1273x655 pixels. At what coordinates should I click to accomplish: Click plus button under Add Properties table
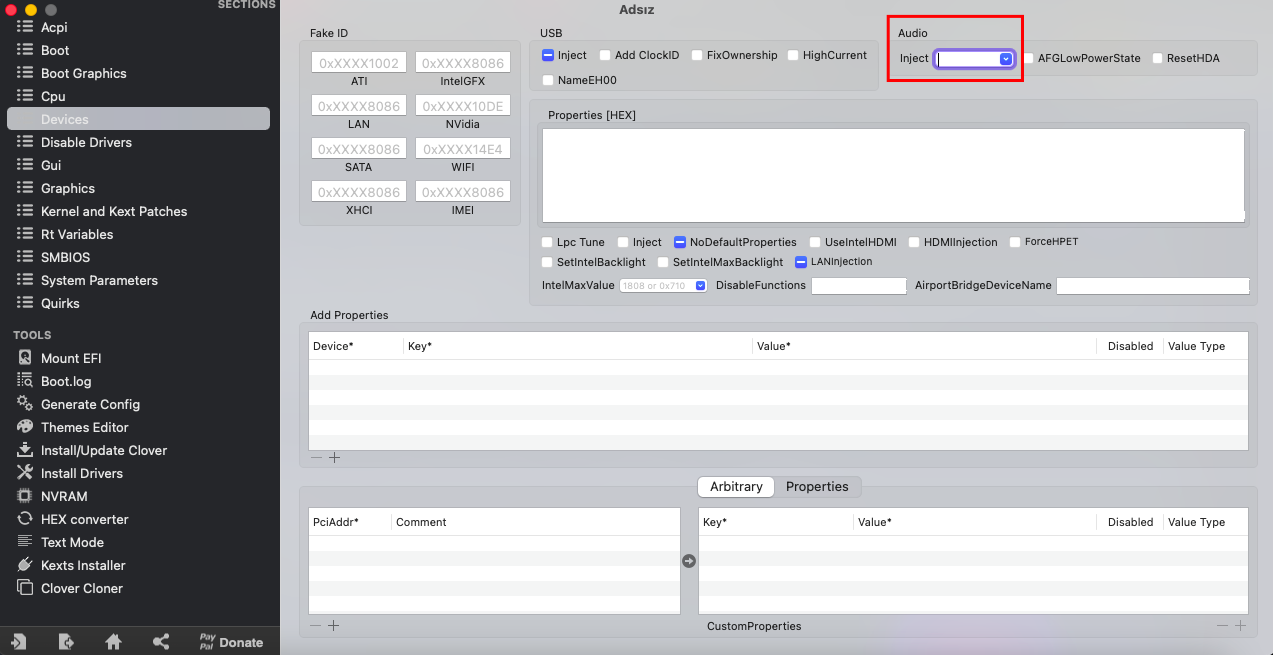pyautogui.click(x=335, y=458)
